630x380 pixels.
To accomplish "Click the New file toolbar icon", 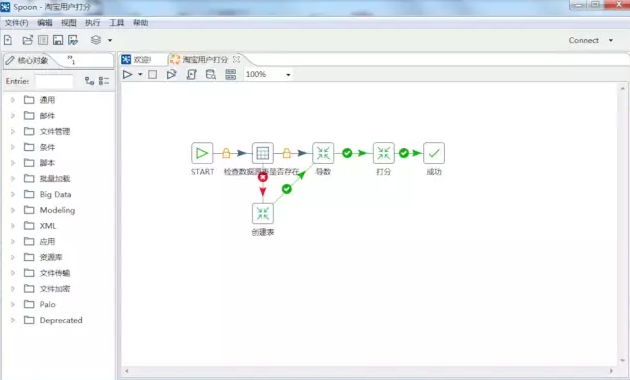I will [8, 40].
